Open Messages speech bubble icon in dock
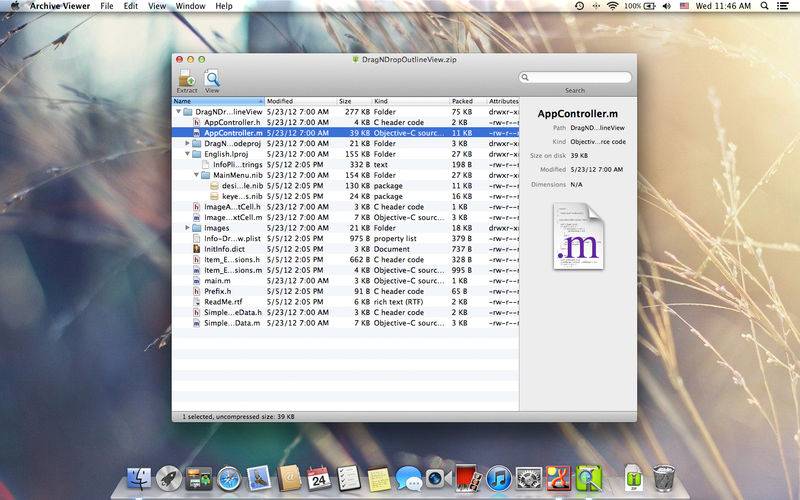 coord(409,479)
